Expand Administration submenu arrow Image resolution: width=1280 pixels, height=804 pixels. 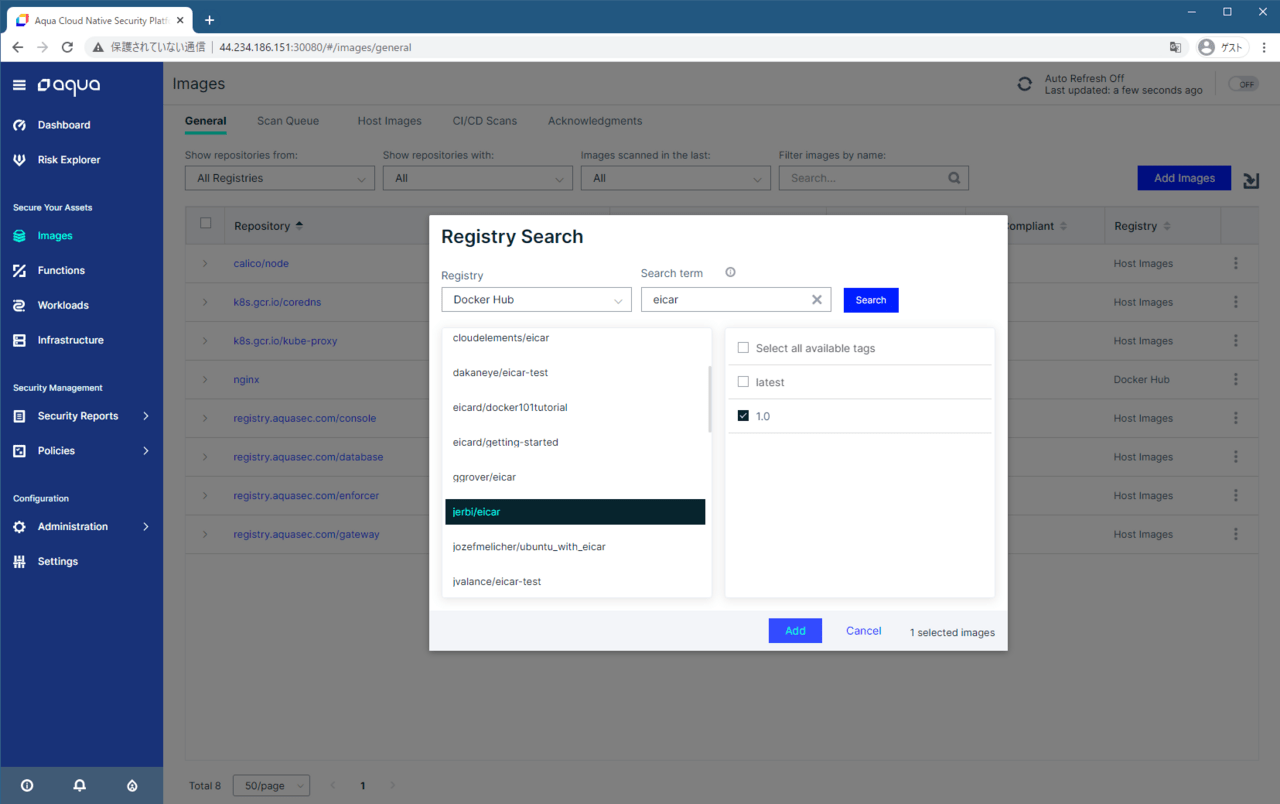coord(146,527)
